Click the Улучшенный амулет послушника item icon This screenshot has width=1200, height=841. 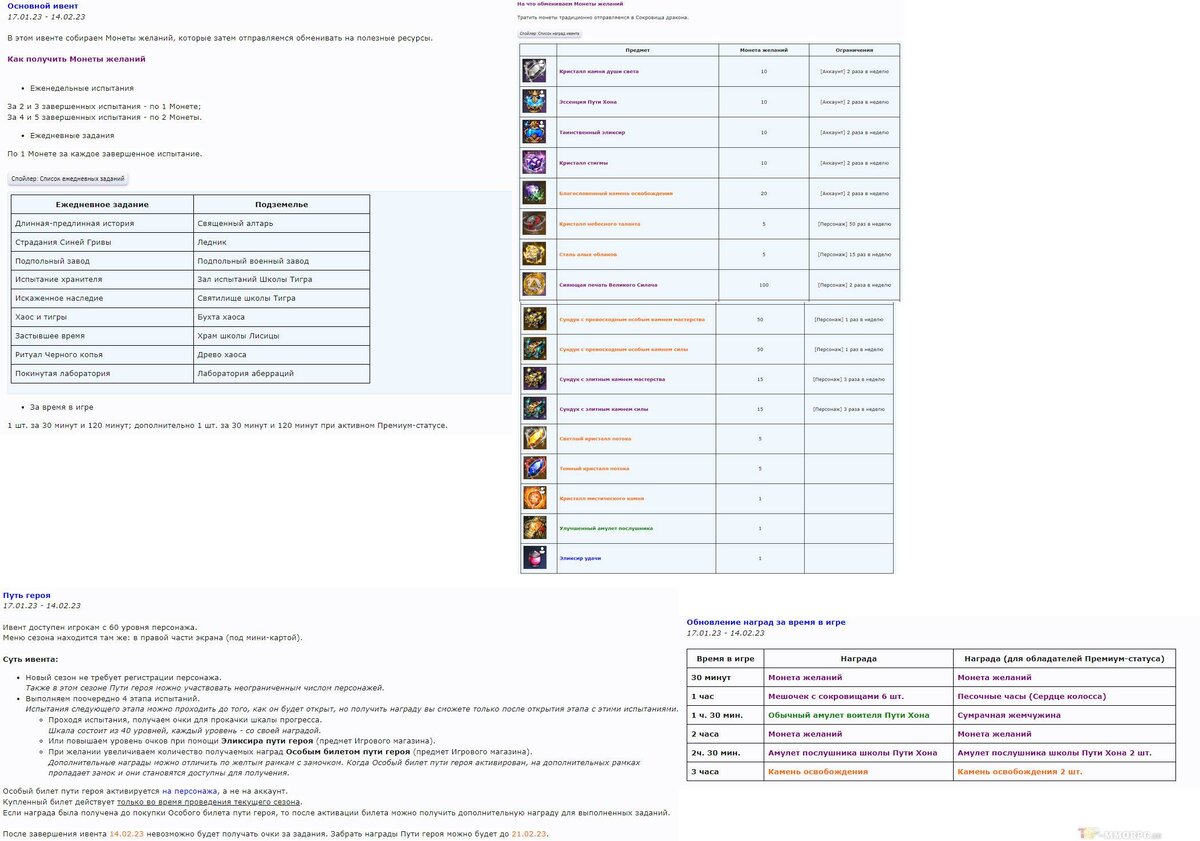click(x=535, y=528)
